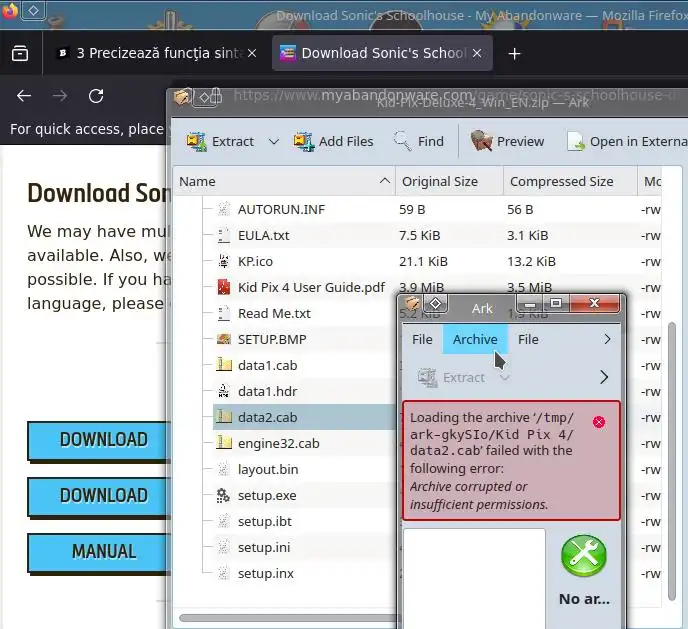Viewport: 688px width, 629px height.
Task: Select the Read Me.txt file row
Action: 274,313
